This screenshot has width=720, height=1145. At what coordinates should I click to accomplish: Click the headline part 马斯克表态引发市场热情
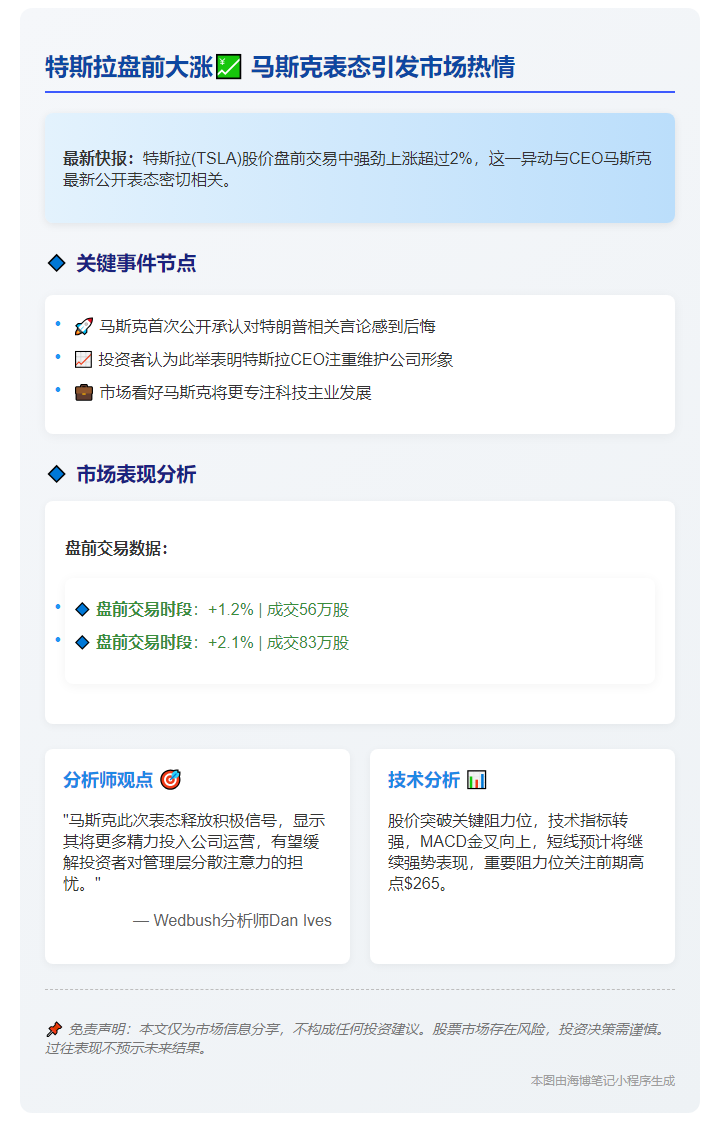383,66
